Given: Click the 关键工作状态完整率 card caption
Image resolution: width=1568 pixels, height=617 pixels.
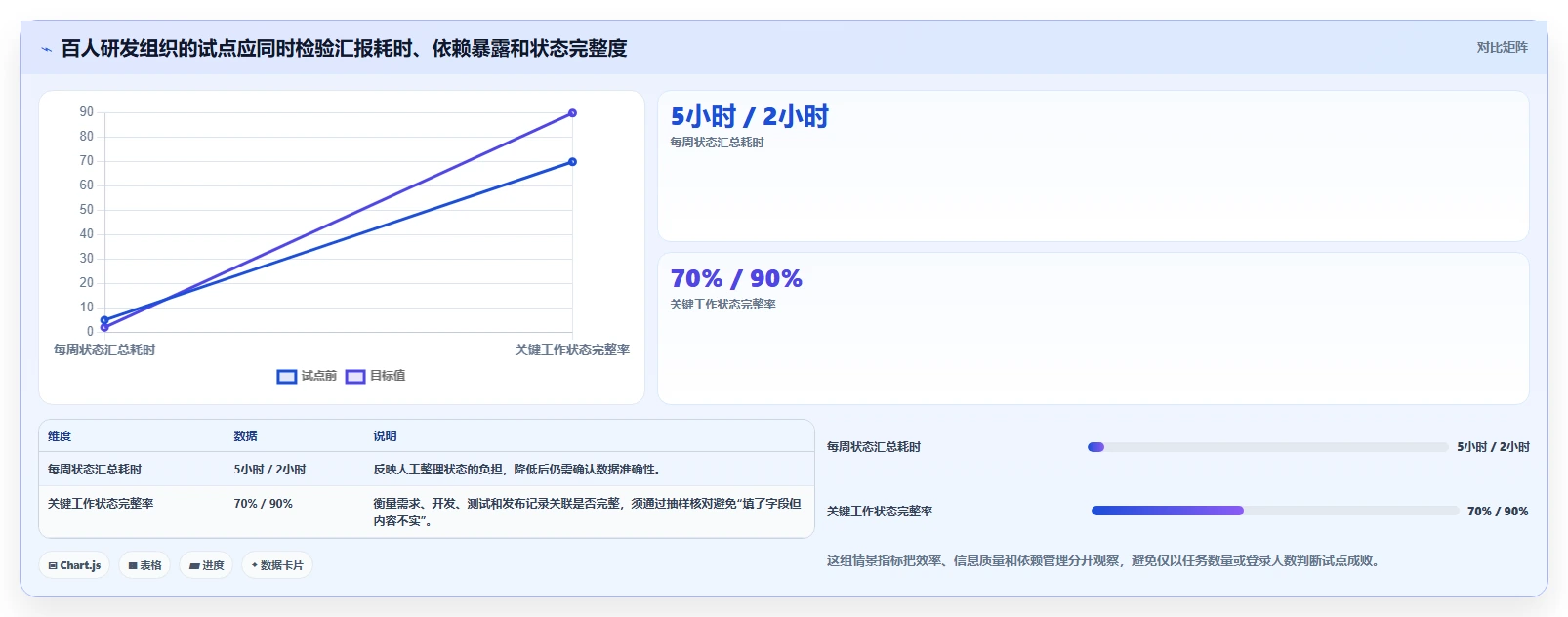Looking at the screenshot, I should [x=722, y=305].
